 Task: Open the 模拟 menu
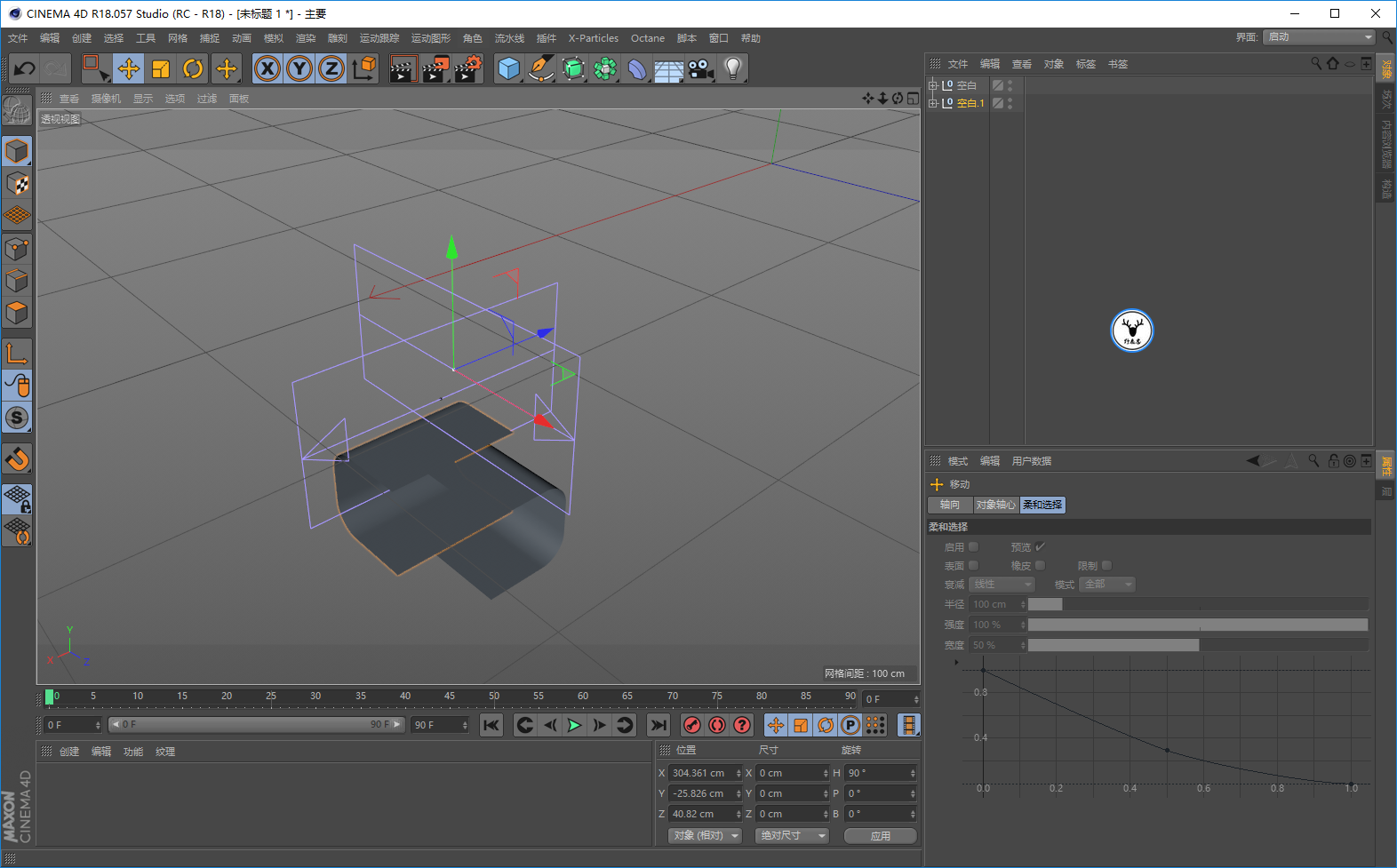click(274, 38)
